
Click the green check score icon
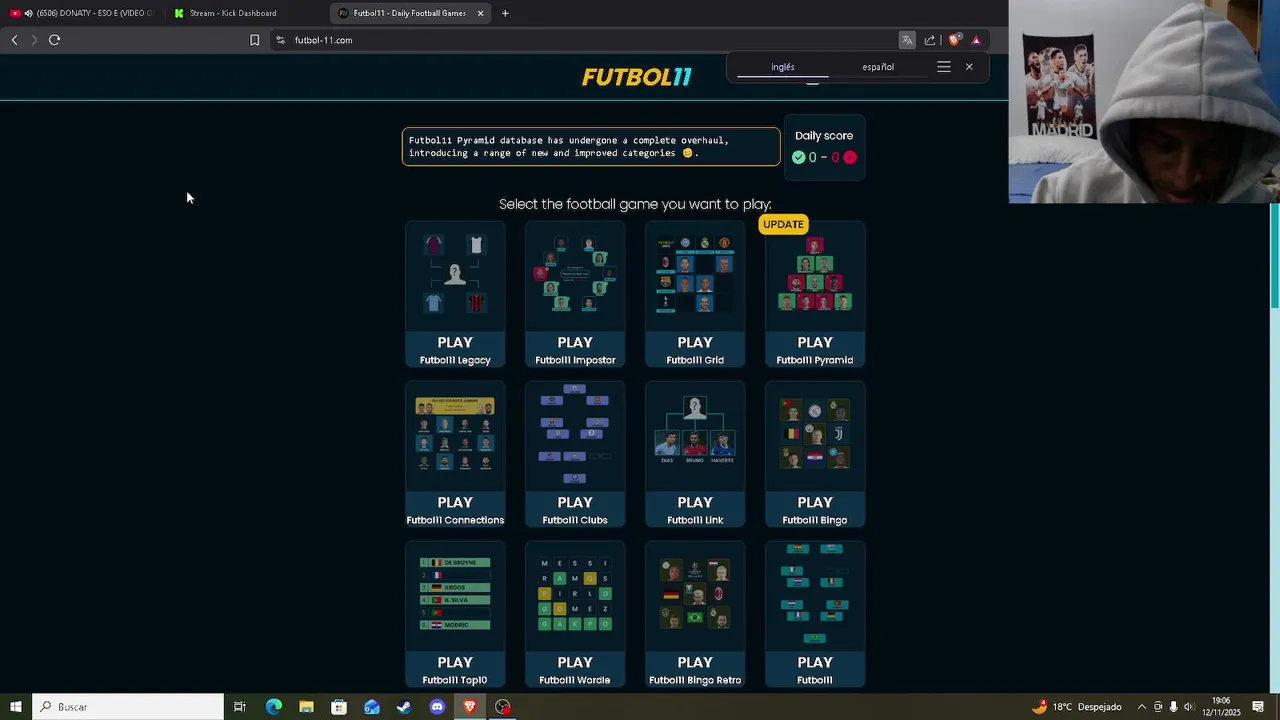point(798,157)
